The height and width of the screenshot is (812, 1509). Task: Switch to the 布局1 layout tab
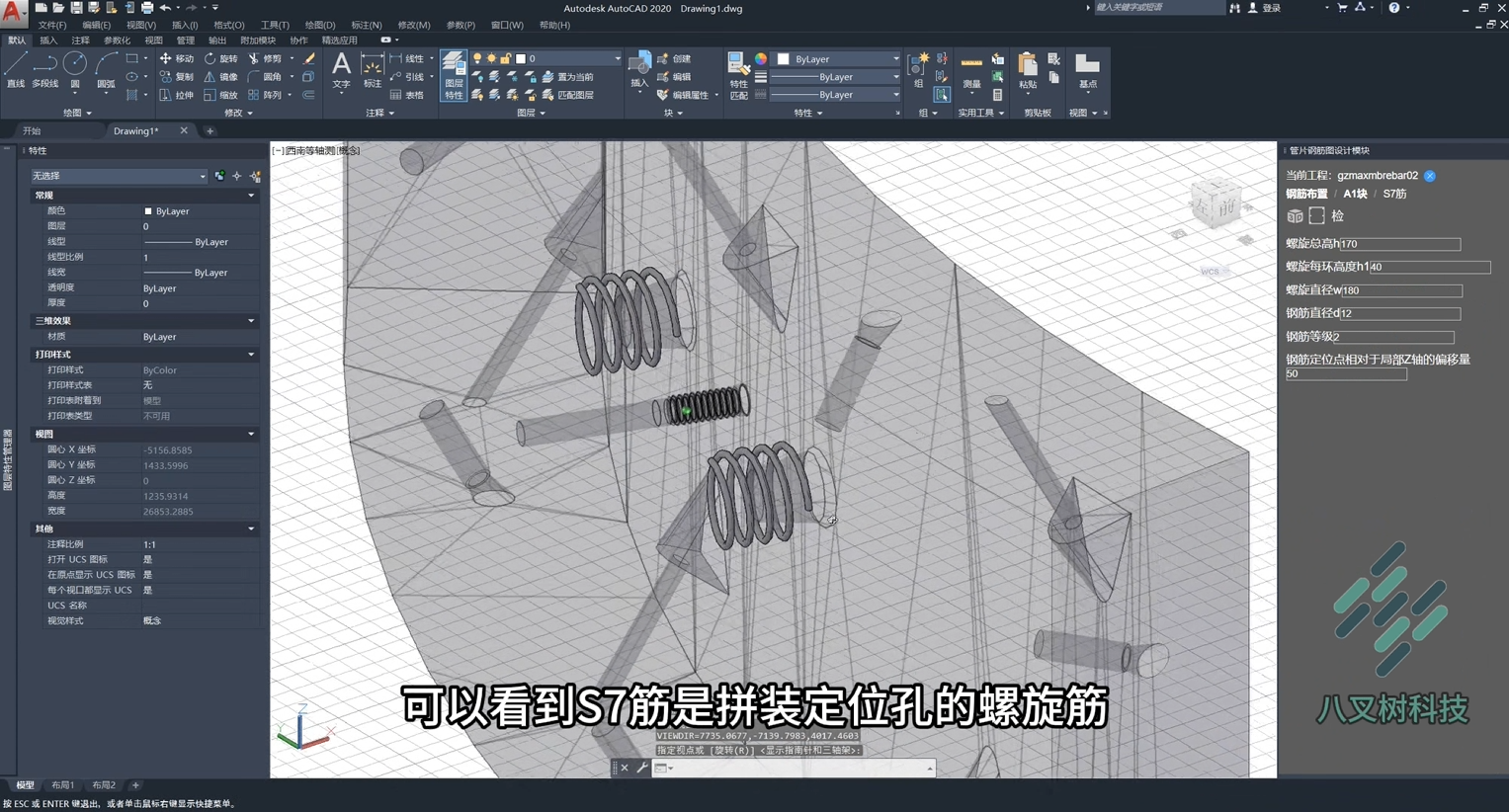pos(62,785)
